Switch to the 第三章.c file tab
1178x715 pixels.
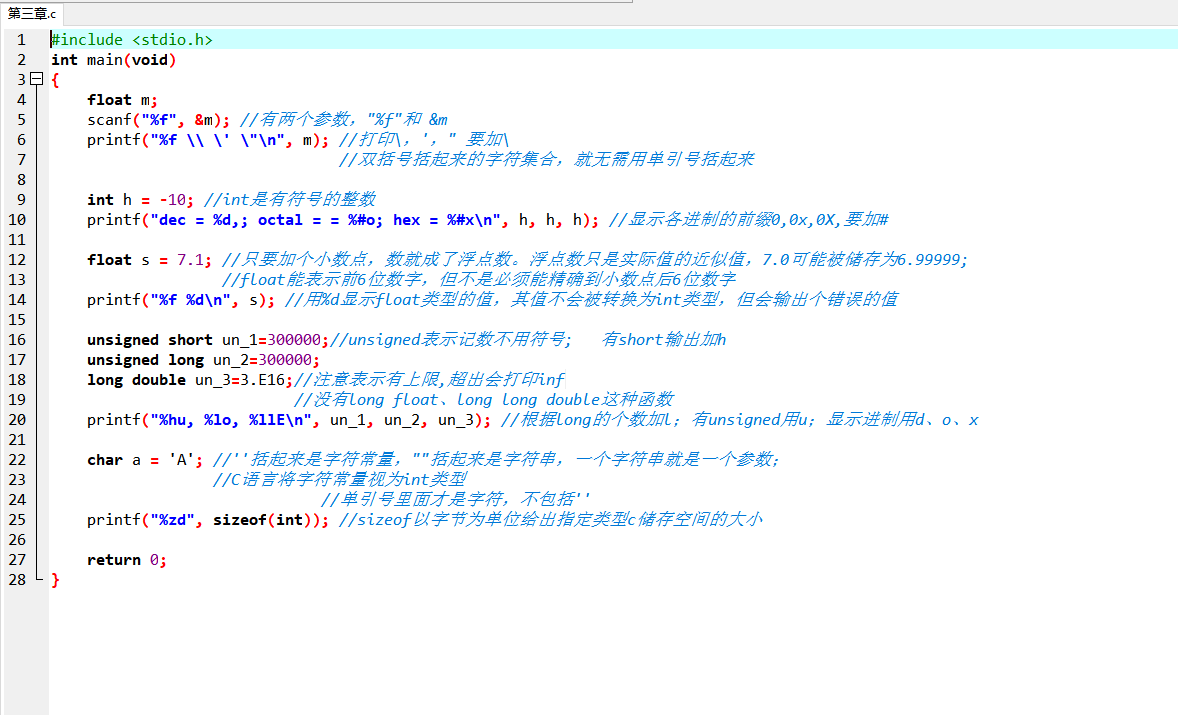click(32, 14)
